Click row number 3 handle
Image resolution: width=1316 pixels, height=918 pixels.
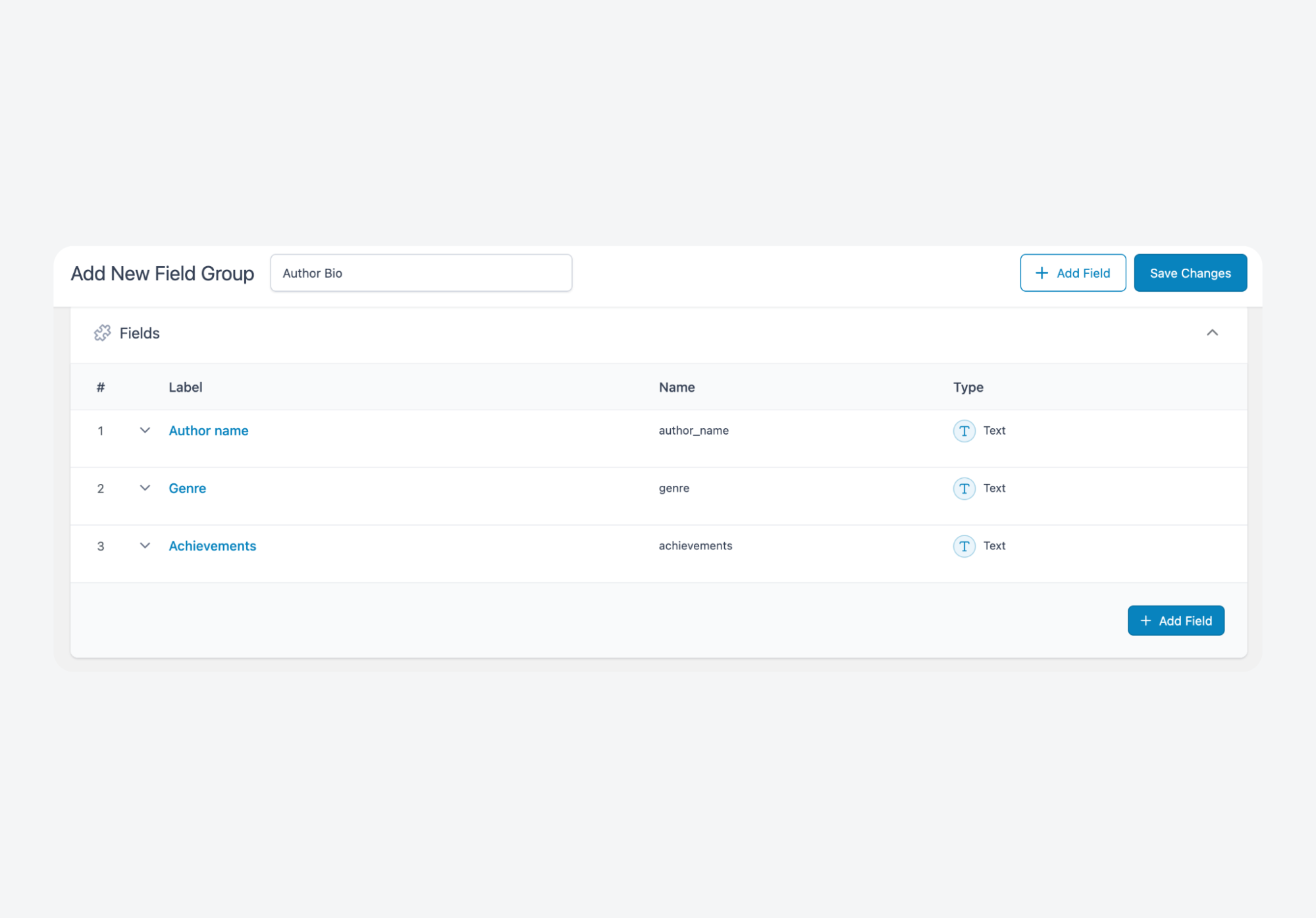click(x=101, y=546)
